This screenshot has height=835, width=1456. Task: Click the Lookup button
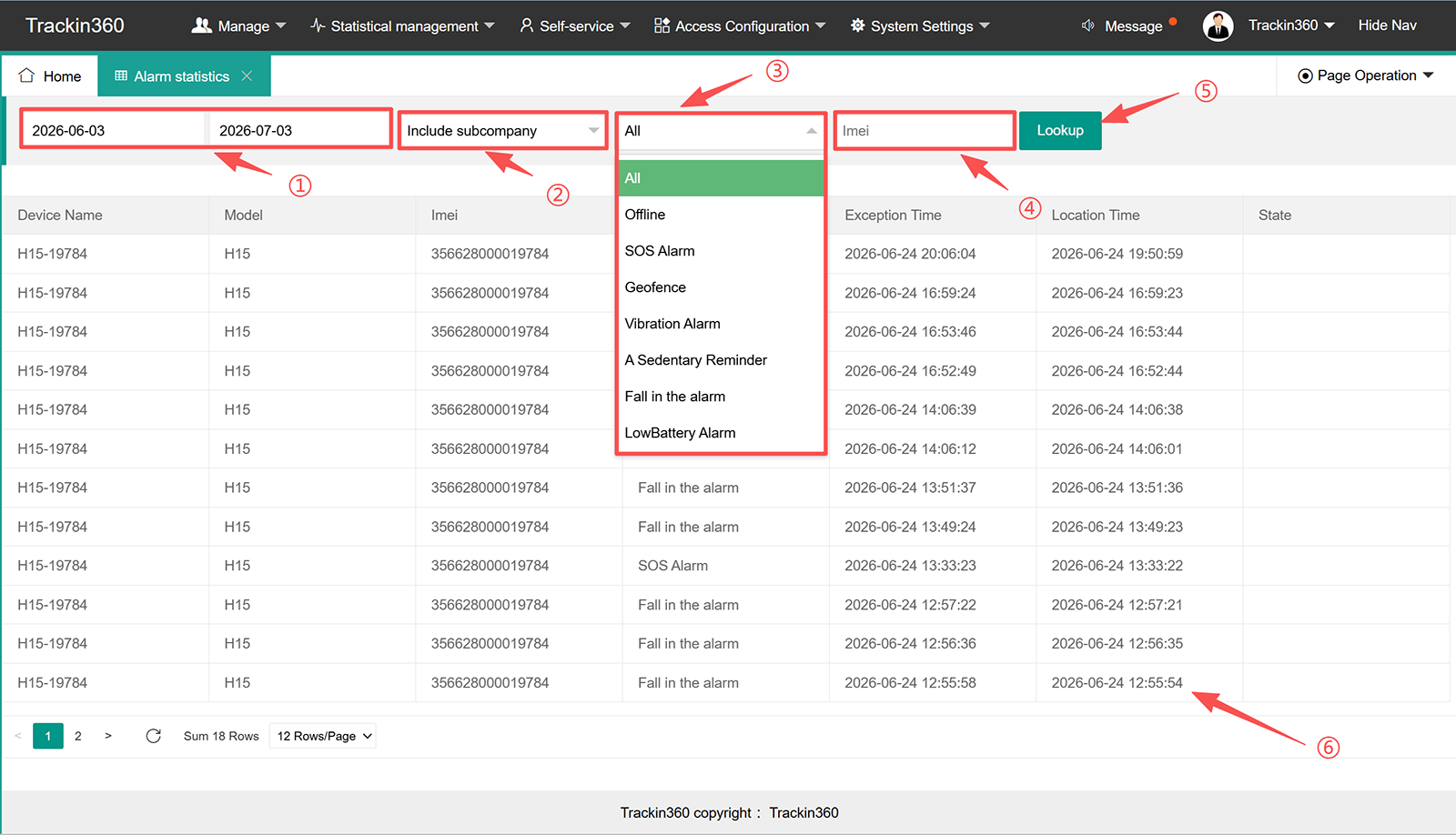pyautogui.click(x=1060, y=130)
